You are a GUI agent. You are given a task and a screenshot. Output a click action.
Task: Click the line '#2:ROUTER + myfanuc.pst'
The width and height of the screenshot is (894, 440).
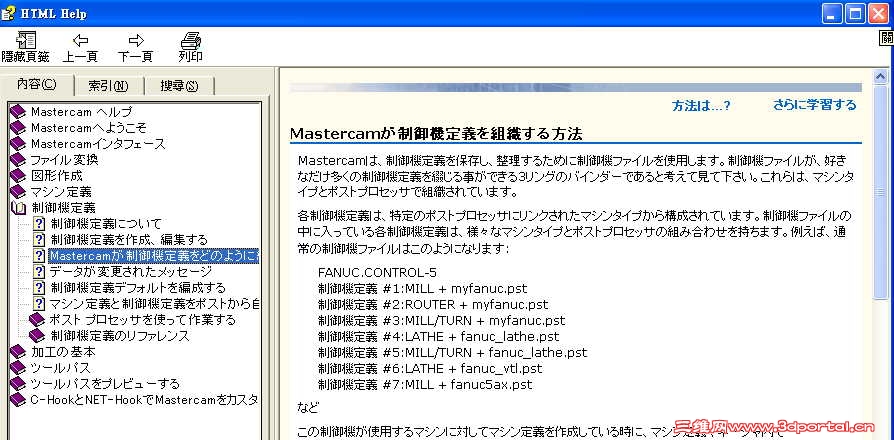[433, 304]
